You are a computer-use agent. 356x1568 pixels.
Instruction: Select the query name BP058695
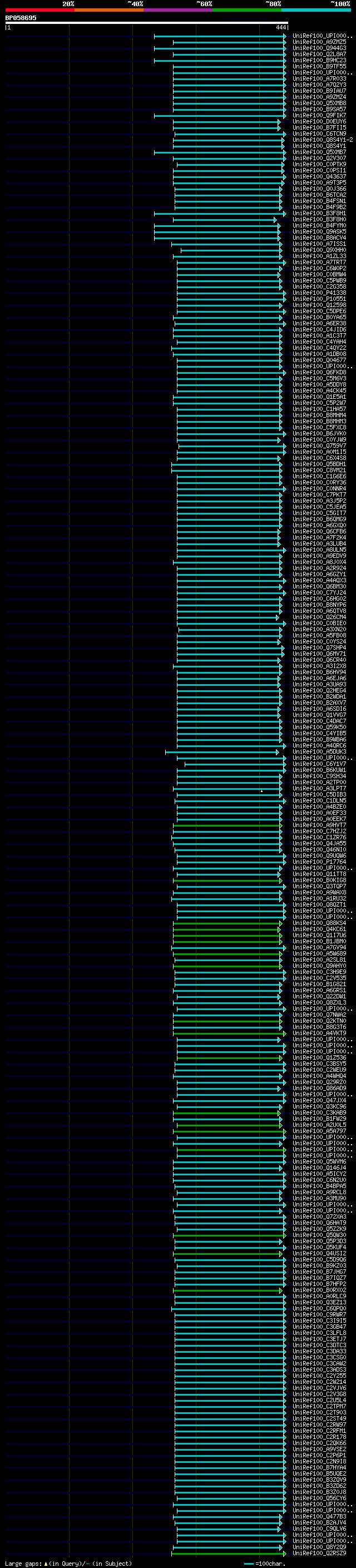click(21, 18)
